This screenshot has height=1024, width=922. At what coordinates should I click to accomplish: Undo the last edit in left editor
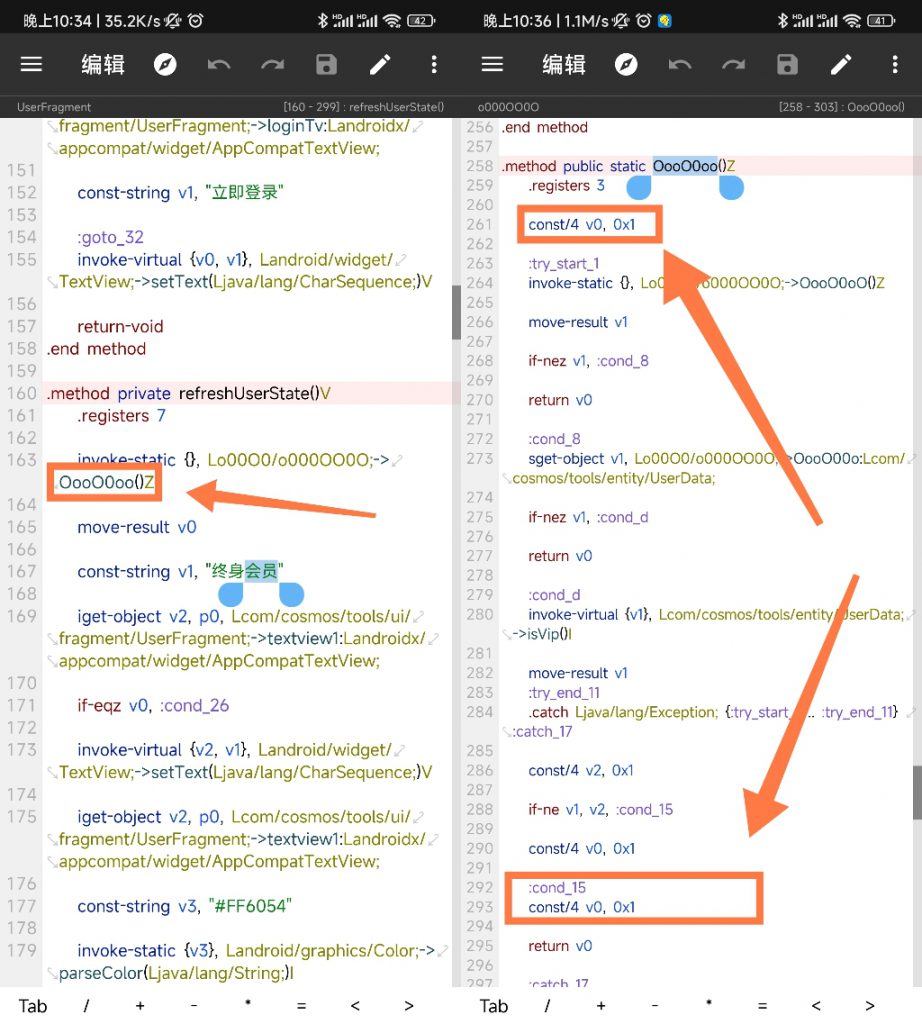219,65
